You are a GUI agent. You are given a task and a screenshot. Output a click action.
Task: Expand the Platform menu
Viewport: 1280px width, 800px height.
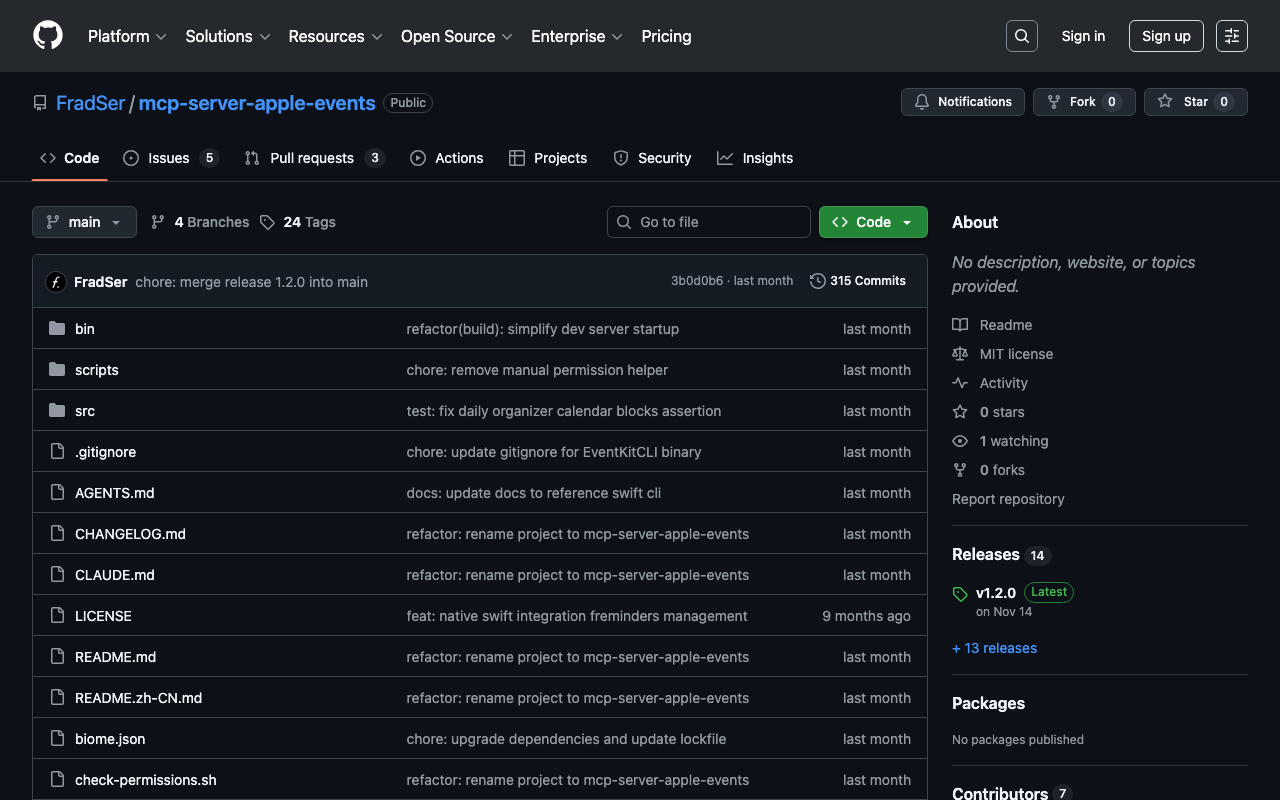point(126,36)
